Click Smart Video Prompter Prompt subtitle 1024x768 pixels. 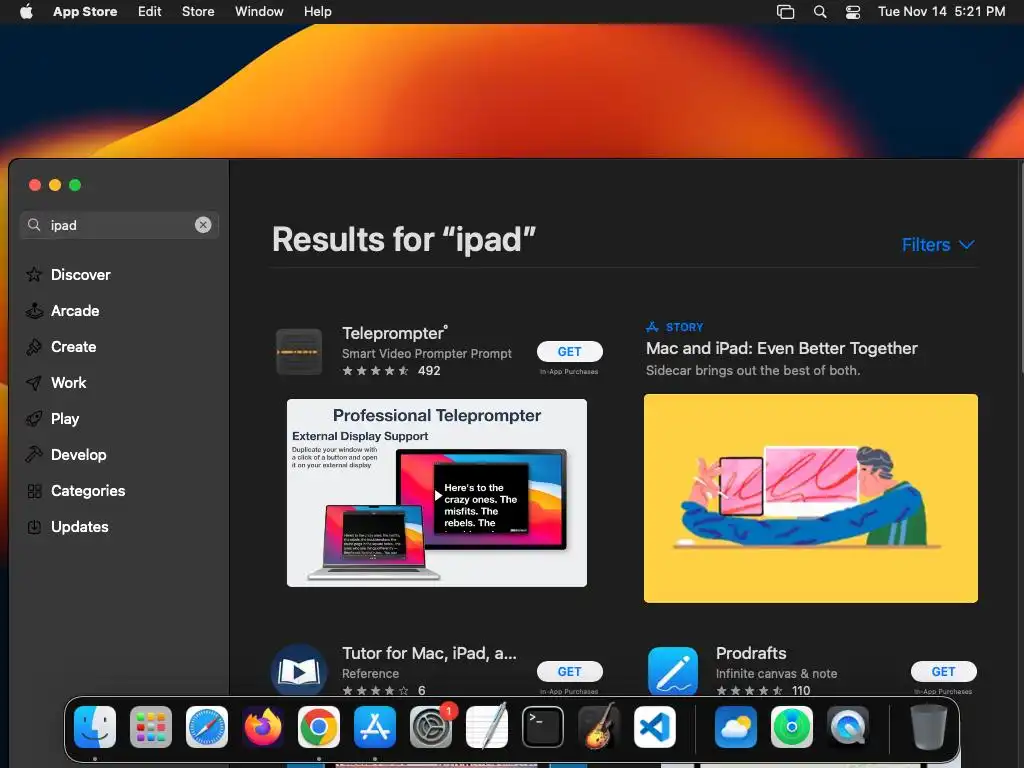[426, 353]
